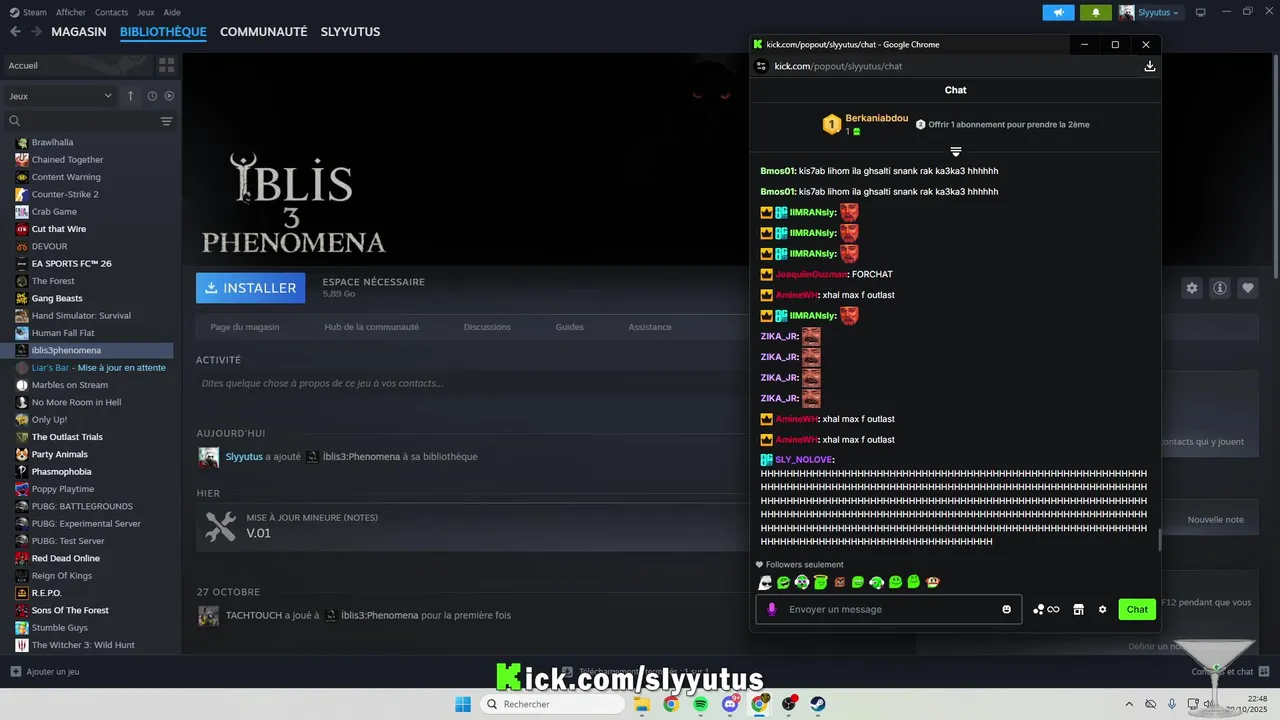Click the blue announcements megaphone button
This screenshot has height=720, width=1280.
1058,12
